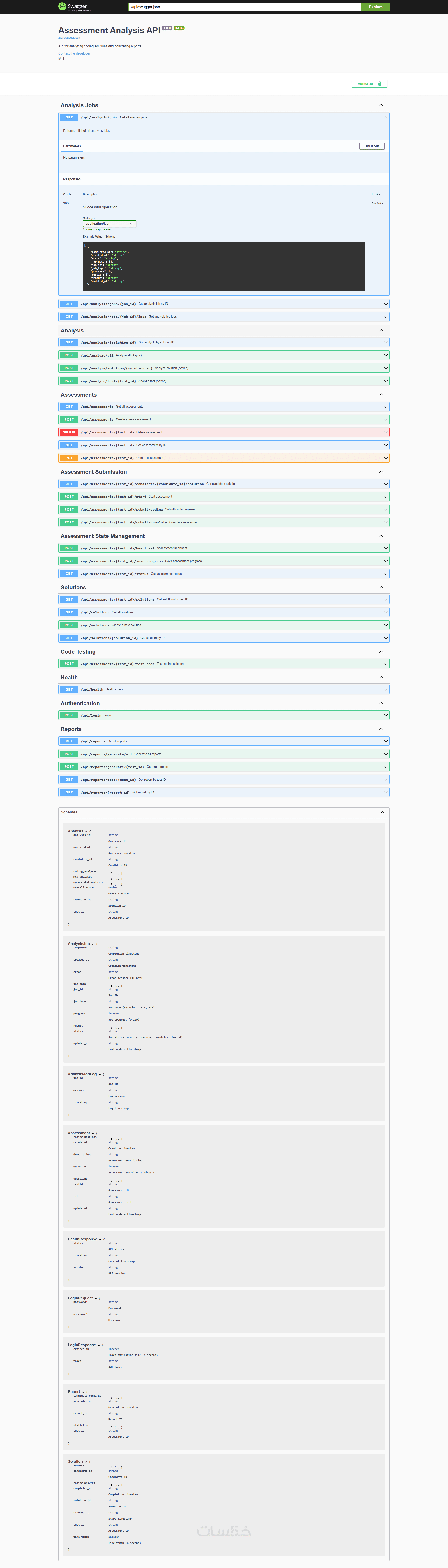Collapse the Analysis Jobs section chevron
The image size is (448, 1568).
pos(381,105)
